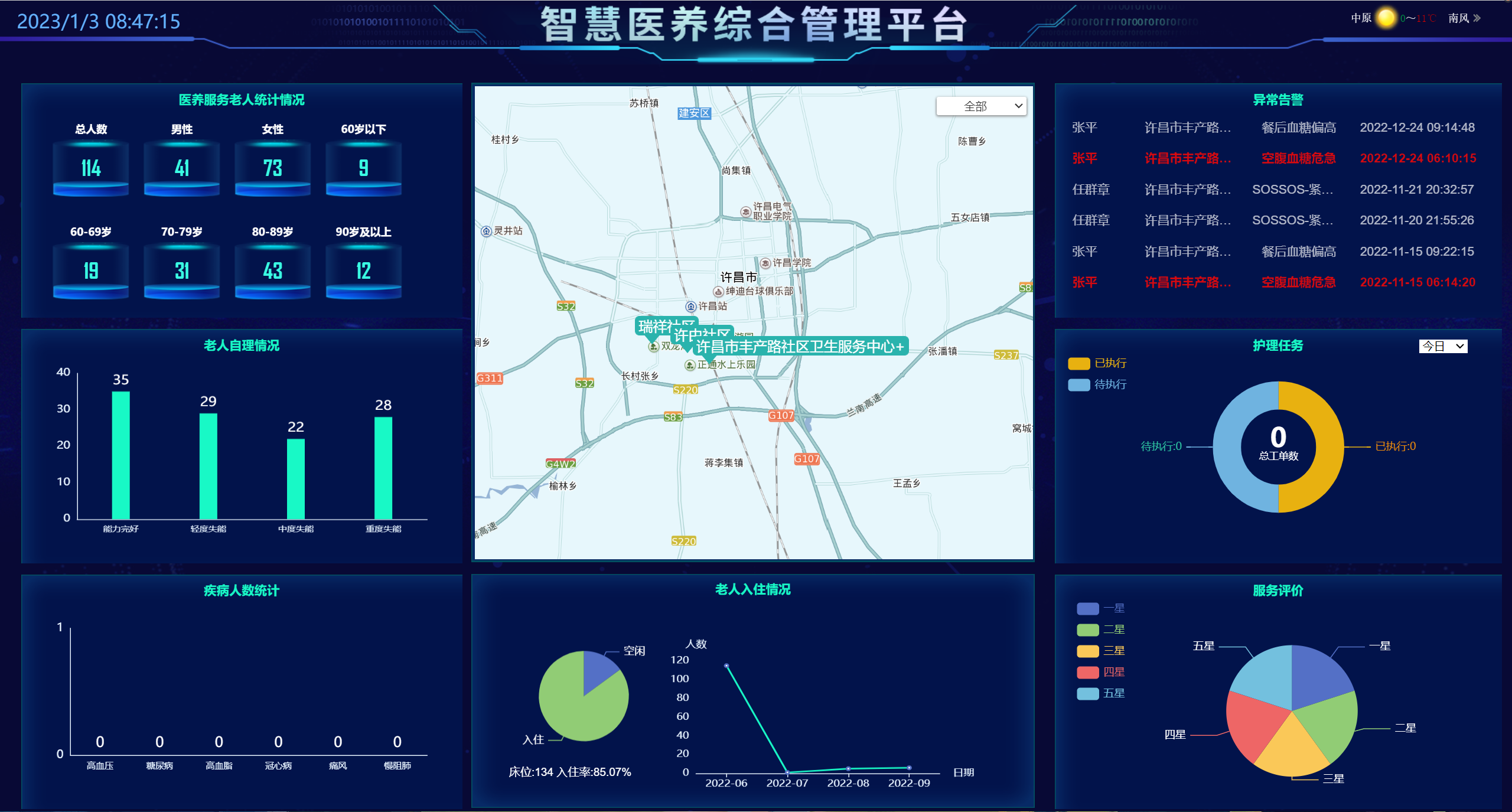Screen dimensions: 1512x812
Task: Click the 70-79岁 count of 31
Action: pos(182,271)
